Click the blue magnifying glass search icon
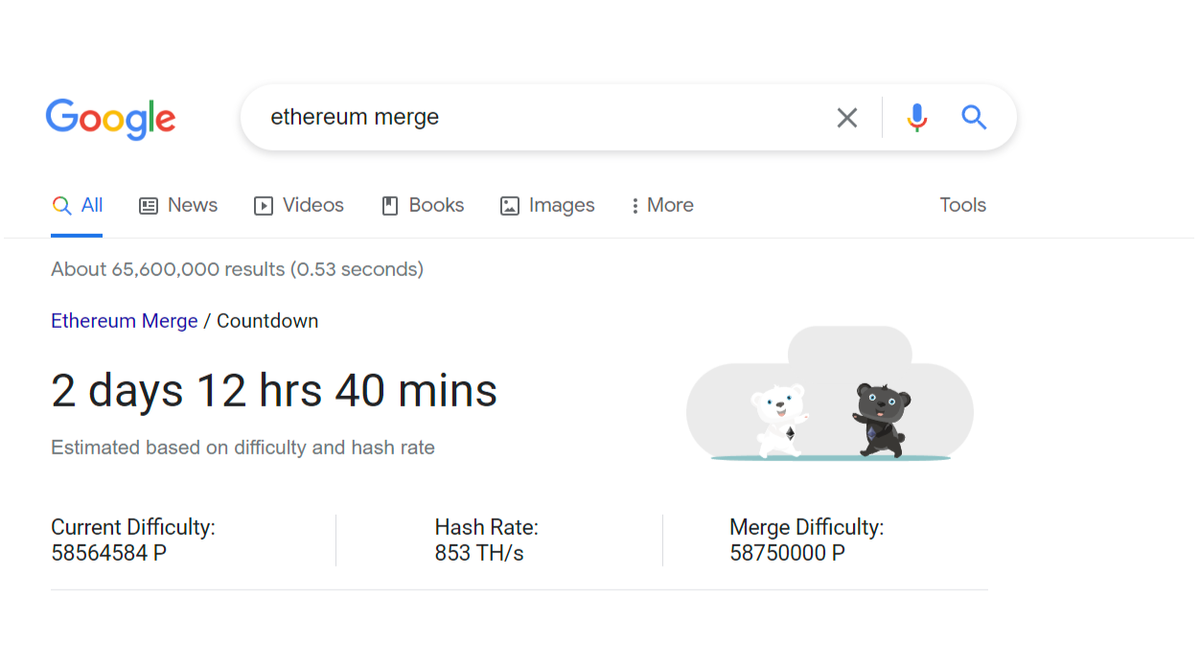 click(974, 118)
